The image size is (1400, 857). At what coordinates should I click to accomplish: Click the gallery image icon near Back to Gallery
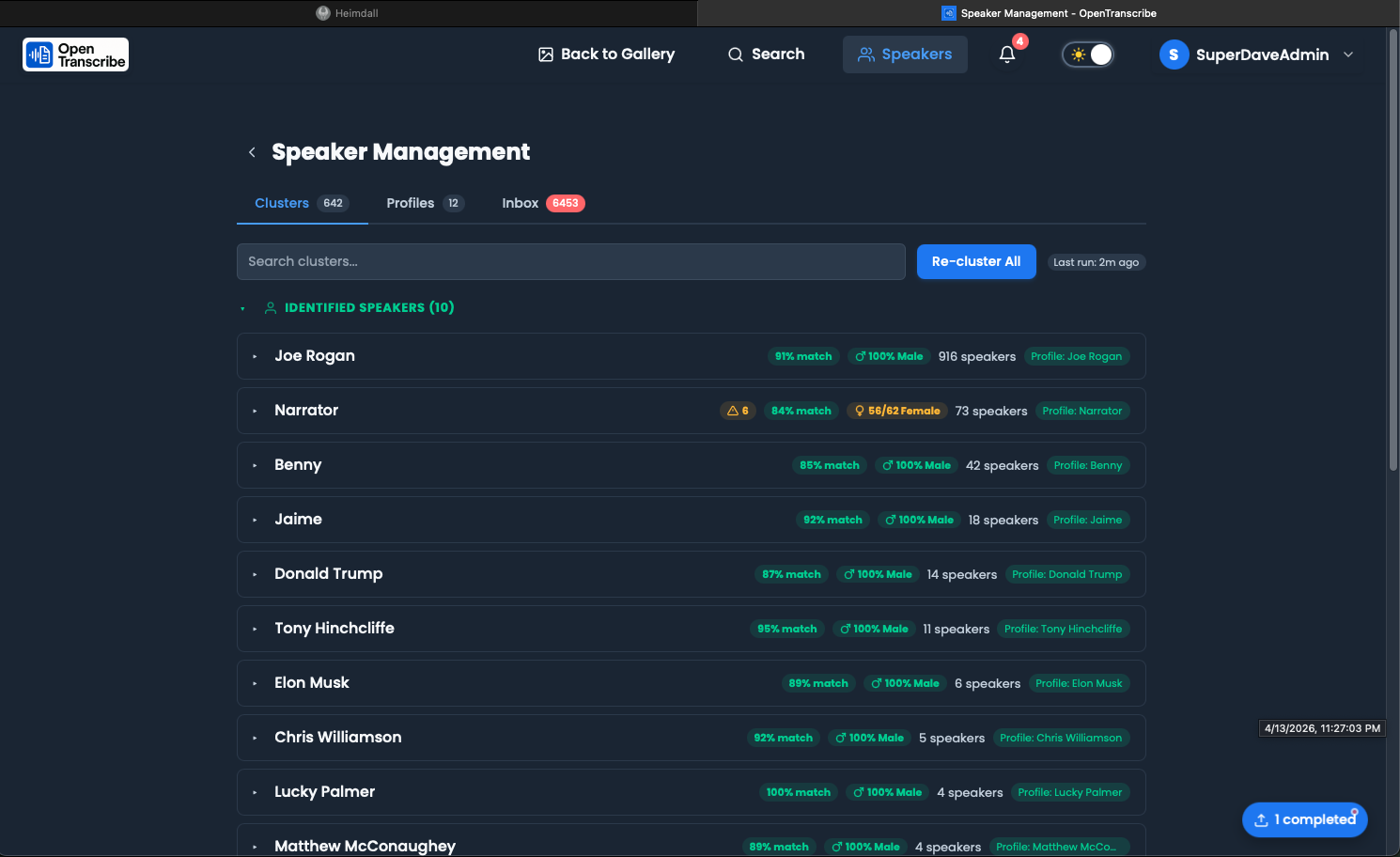pyautogui.click(x=546, y=55)
